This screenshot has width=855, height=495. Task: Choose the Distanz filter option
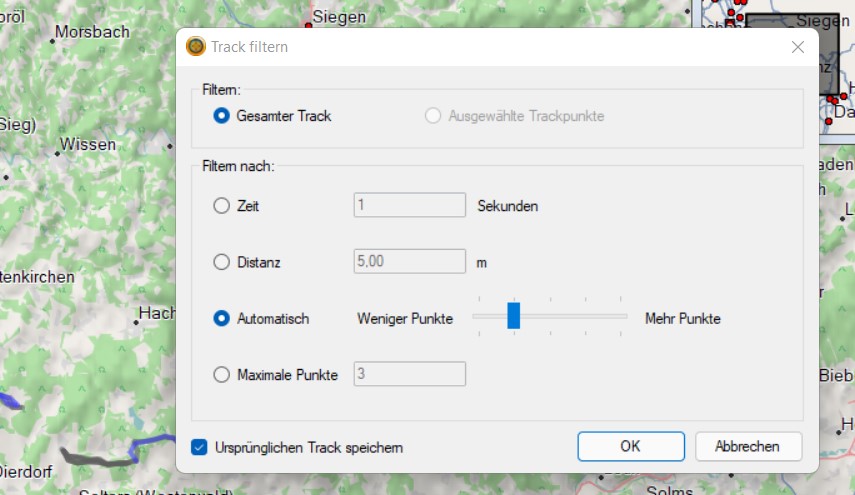[x=222, y=262]
